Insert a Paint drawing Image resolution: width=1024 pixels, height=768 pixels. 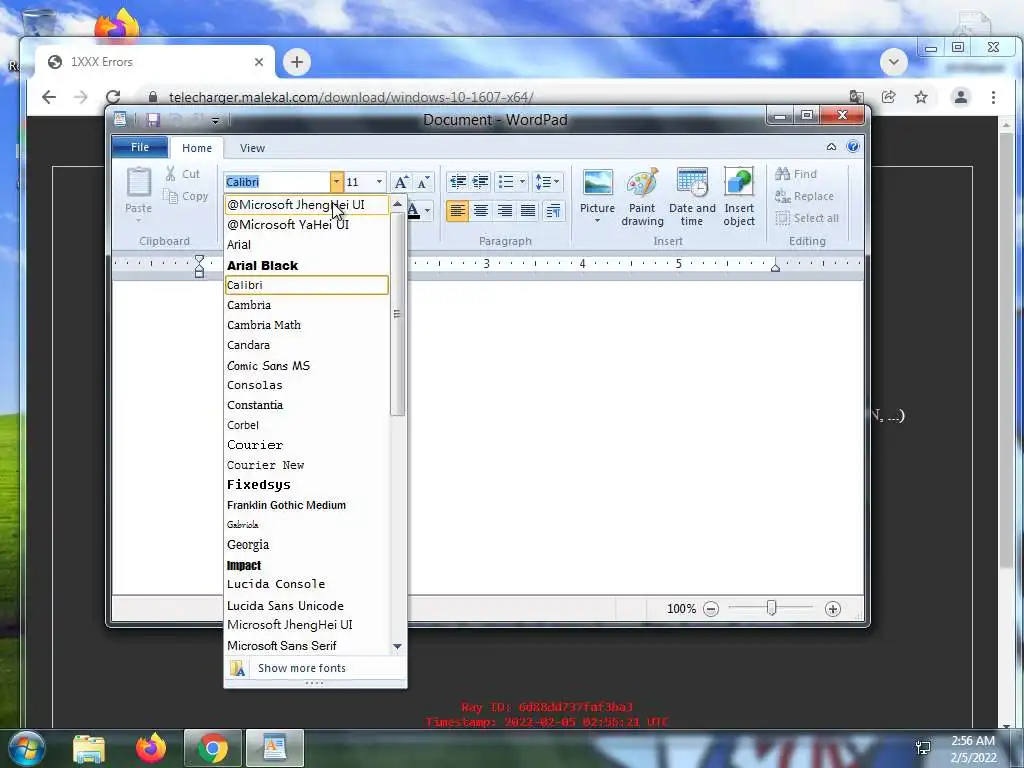642,197
